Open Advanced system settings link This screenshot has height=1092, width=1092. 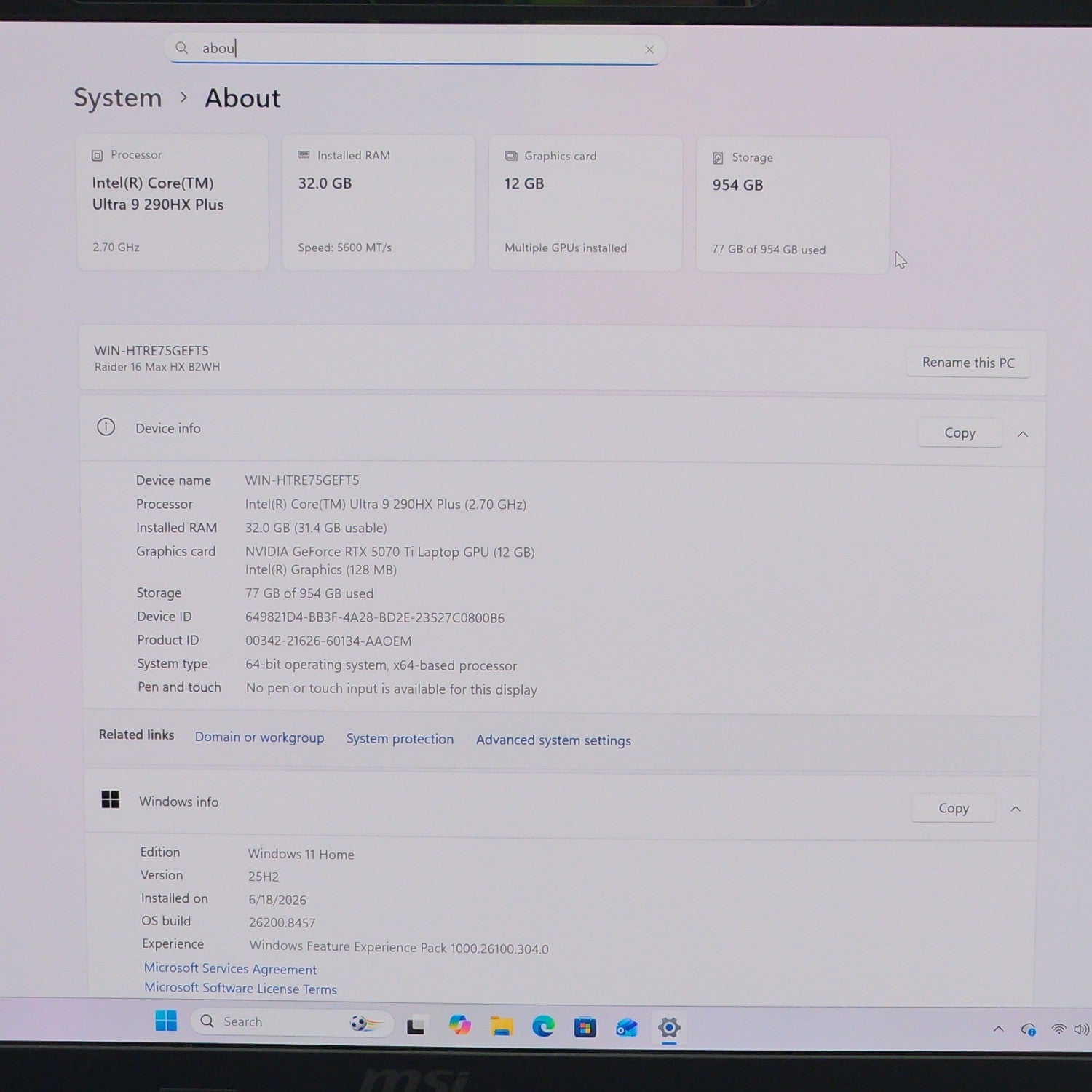point(553,740)
